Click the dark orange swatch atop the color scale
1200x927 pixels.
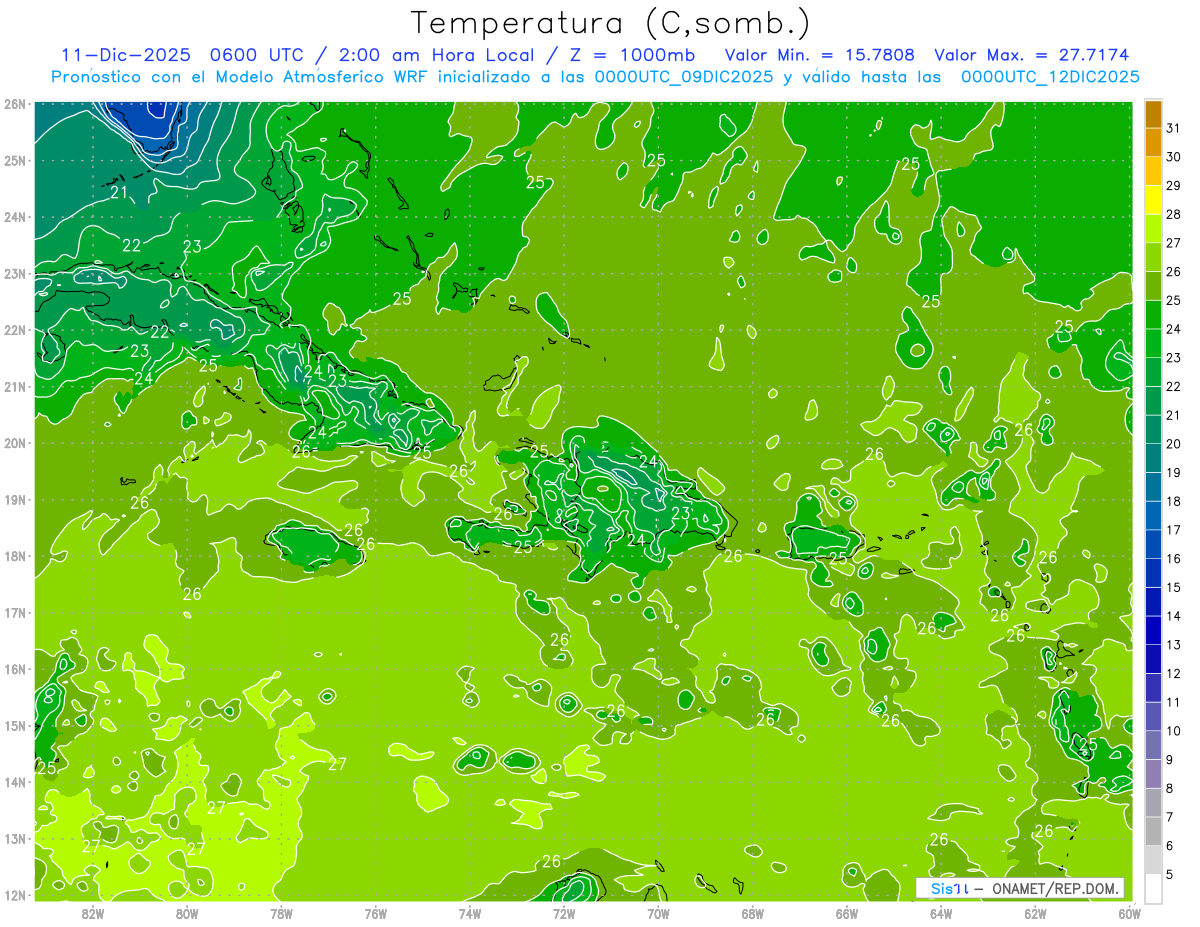[1153, 114]
